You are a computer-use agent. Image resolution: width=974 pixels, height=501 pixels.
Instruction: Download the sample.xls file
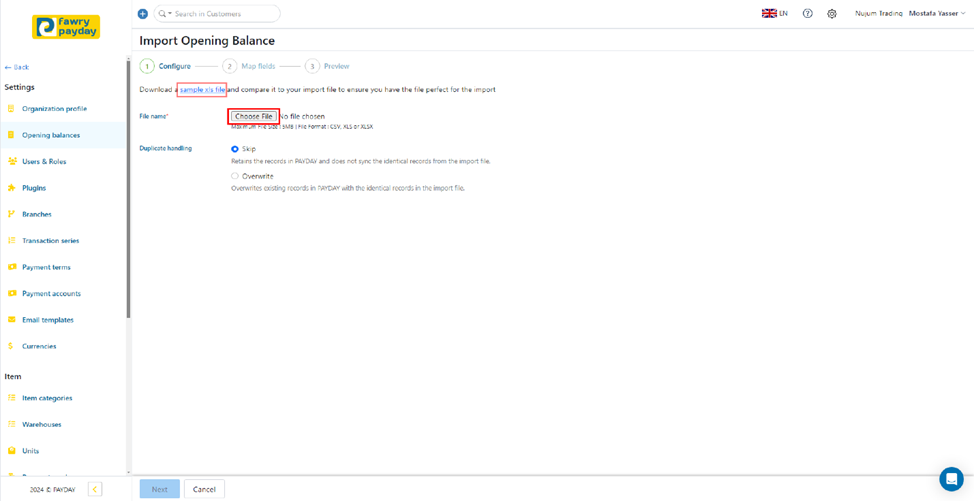(202, 90)
